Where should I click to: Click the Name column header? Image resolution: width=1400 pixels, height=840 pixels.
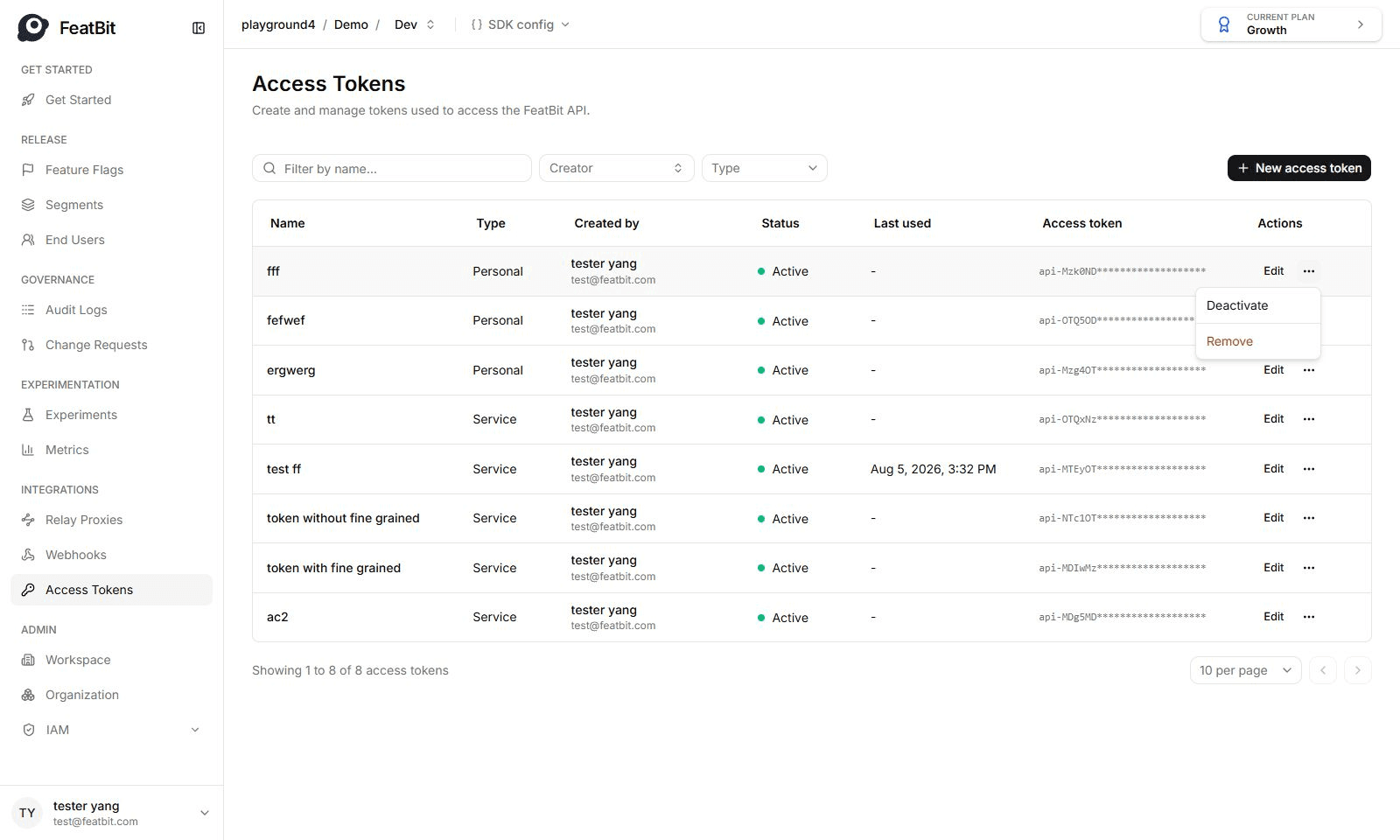pos(288,223)
